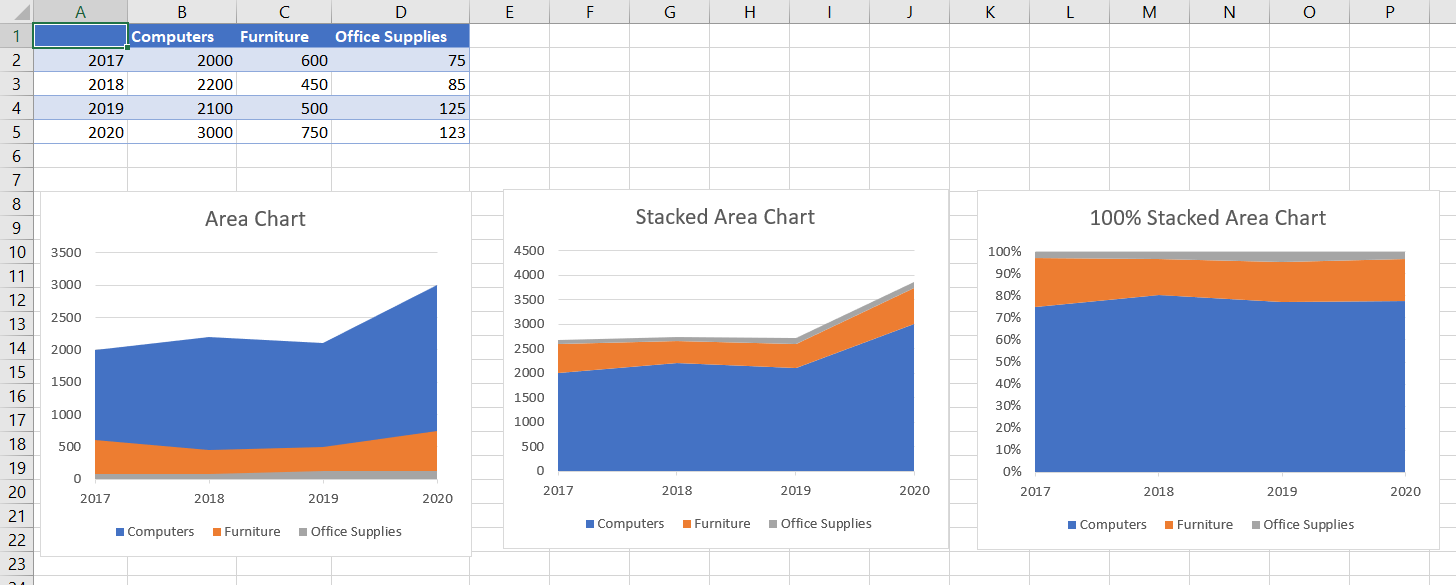The width and height of the screenshot is (1456, 585).
Task: Select the cell showing 2017
Action: point(80,60)
